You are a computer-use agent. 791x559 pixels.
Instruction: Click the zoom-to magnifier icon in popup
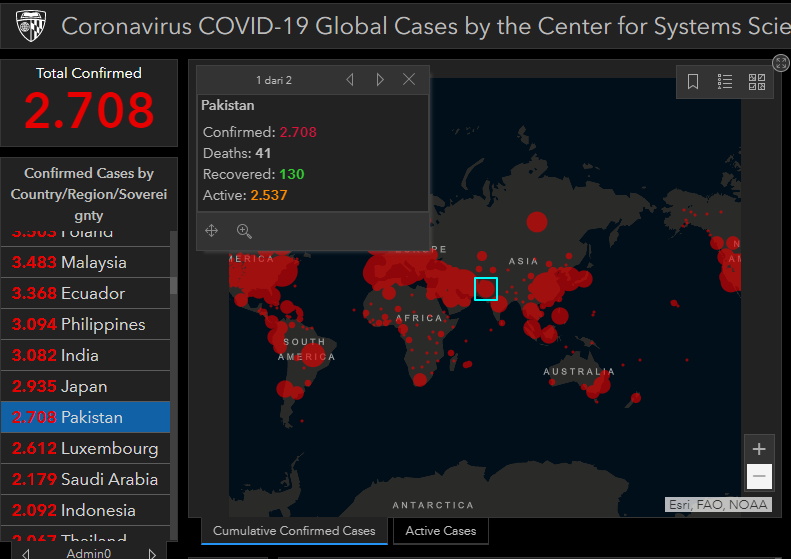pyautogui.click(x=244, y=231)
